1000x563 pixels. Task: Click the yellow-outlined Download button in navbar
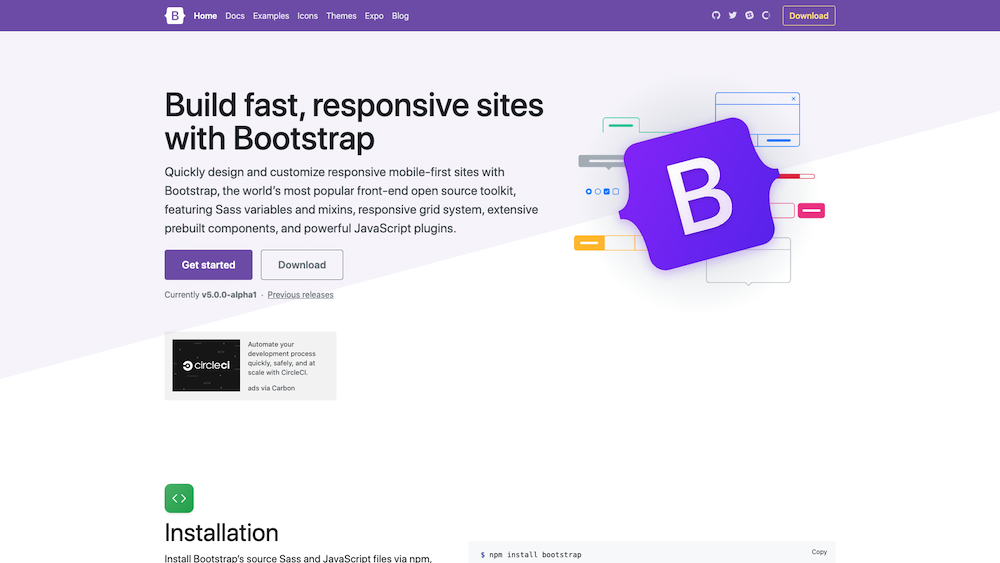click(809, 16)
